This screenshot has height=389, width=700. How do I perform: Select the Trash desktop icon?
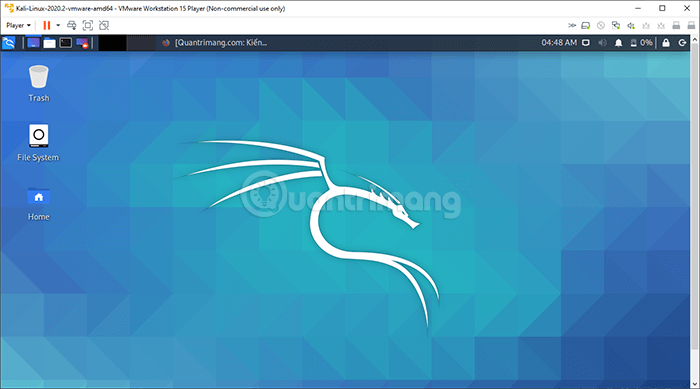click(x=39, y=84)
